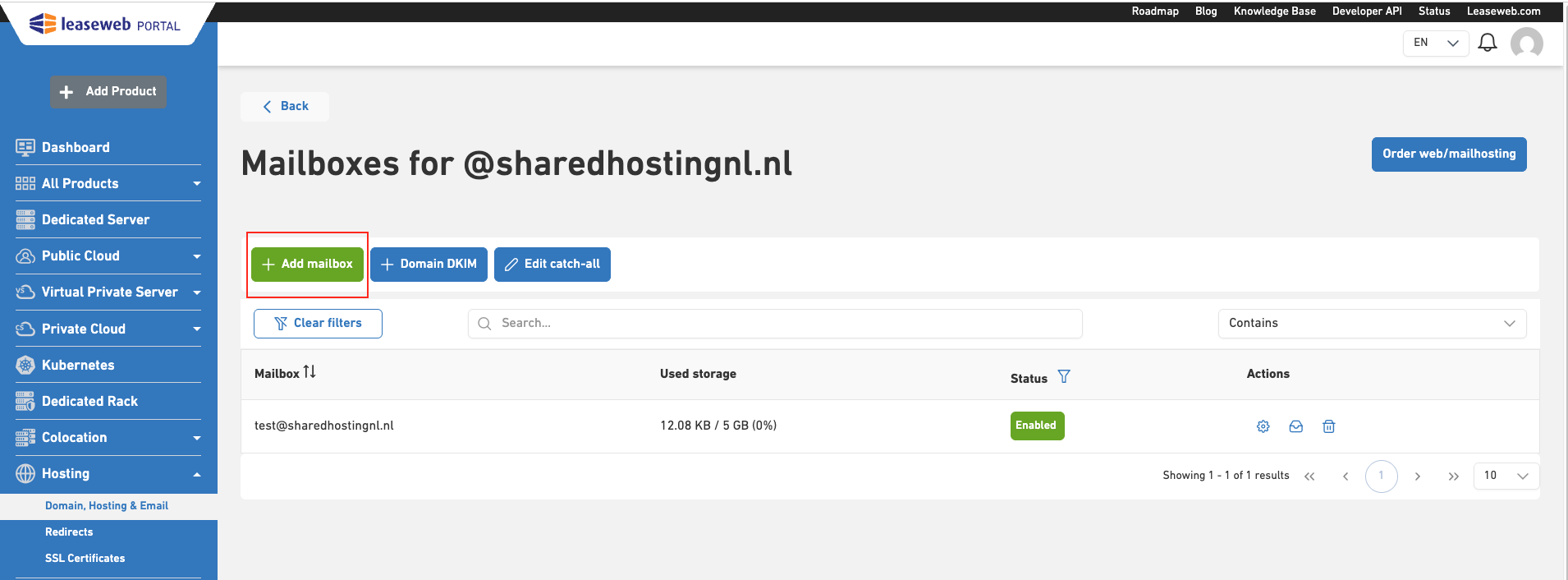
Task: Click the Dedicated Rack sidebar icon
Action: point(25,402)
